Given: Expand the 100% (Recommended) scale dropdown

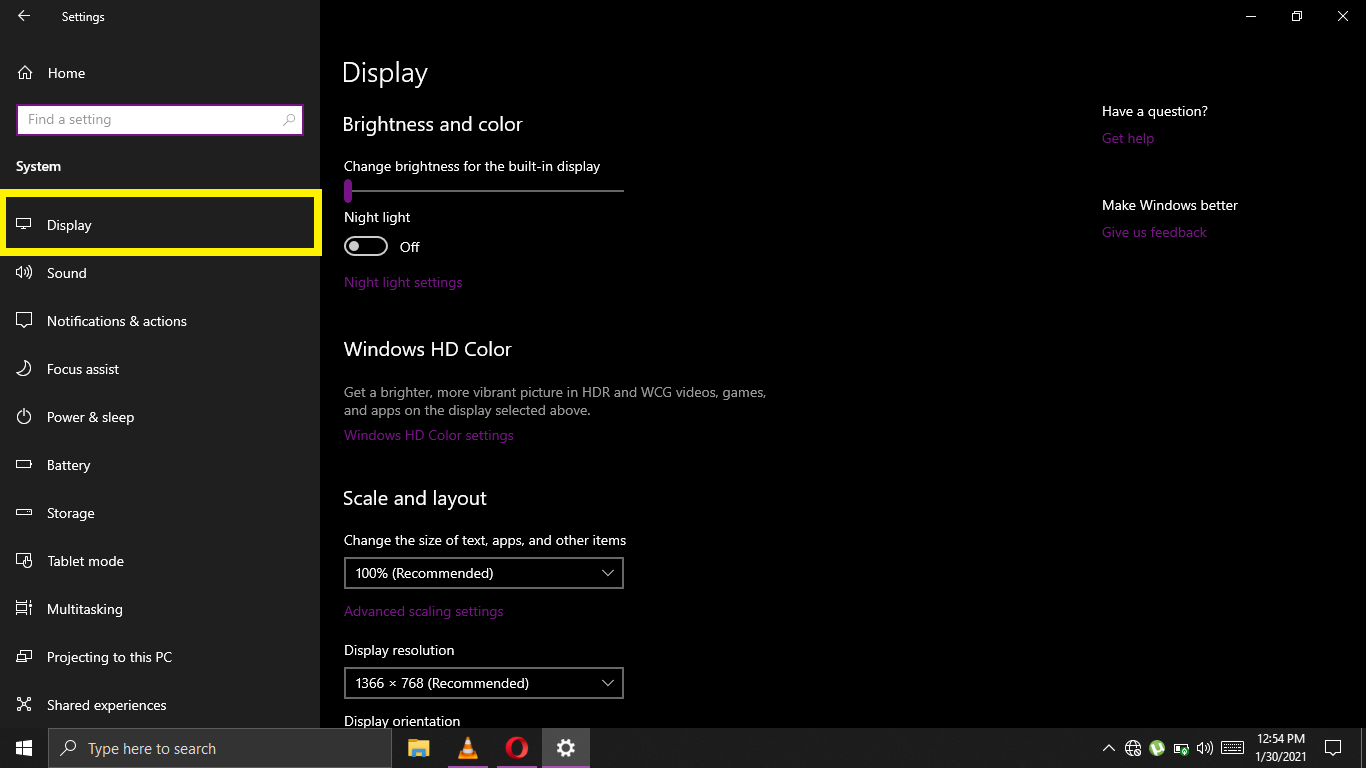Looking at the screenshot, I should tap(484, 573).
